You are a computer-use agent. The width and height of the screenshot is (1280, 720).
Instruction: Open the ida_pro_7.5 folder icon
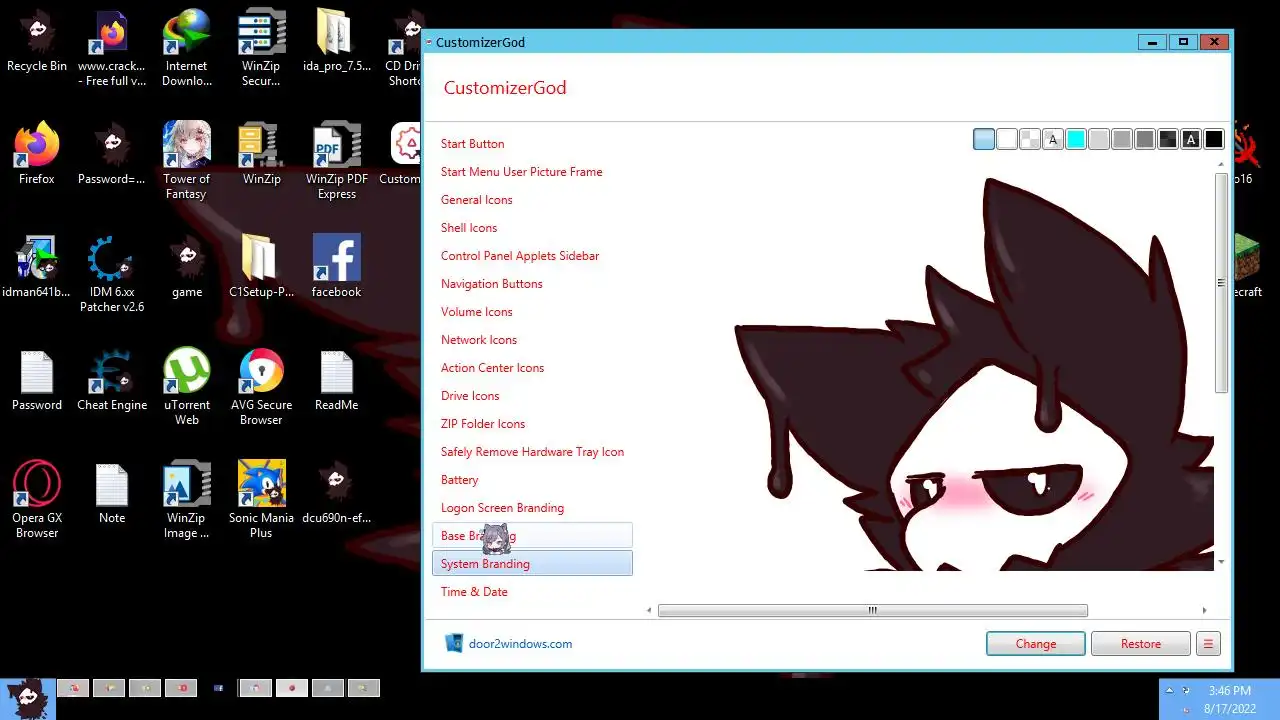337,43
